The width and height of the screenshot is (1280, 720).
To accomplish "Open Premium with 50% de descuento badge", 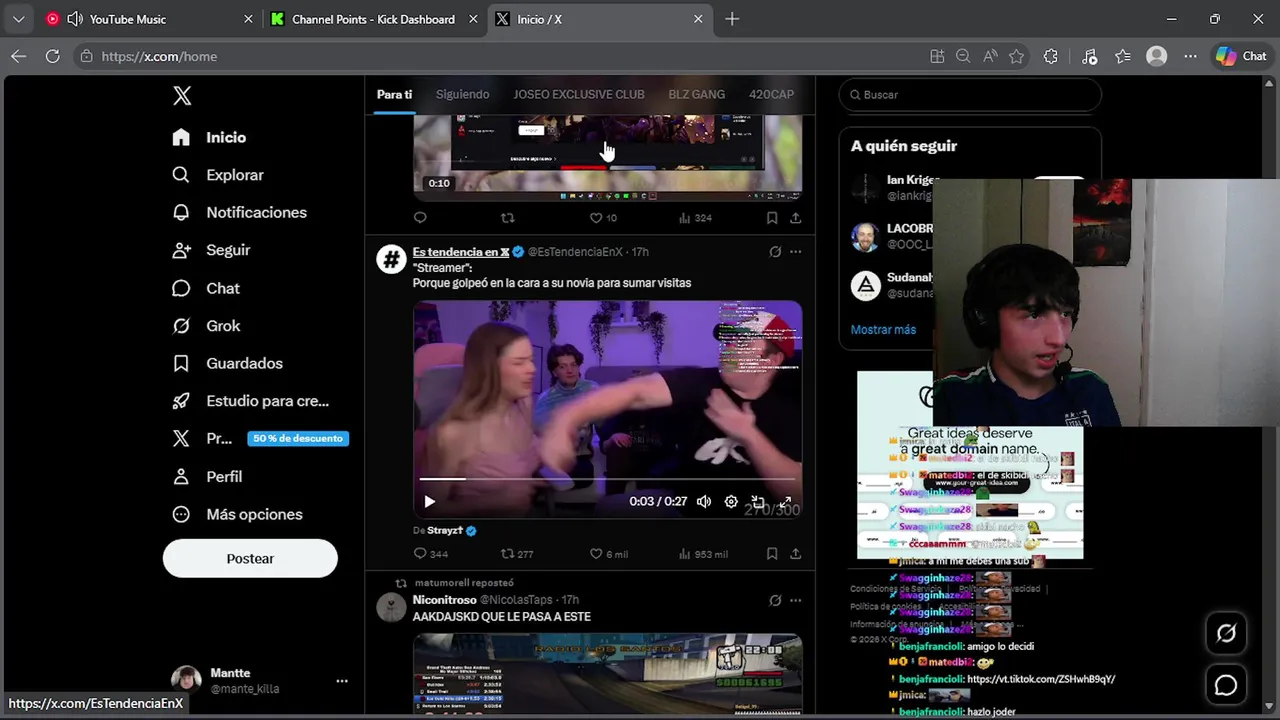I will [x=259, y=438].
